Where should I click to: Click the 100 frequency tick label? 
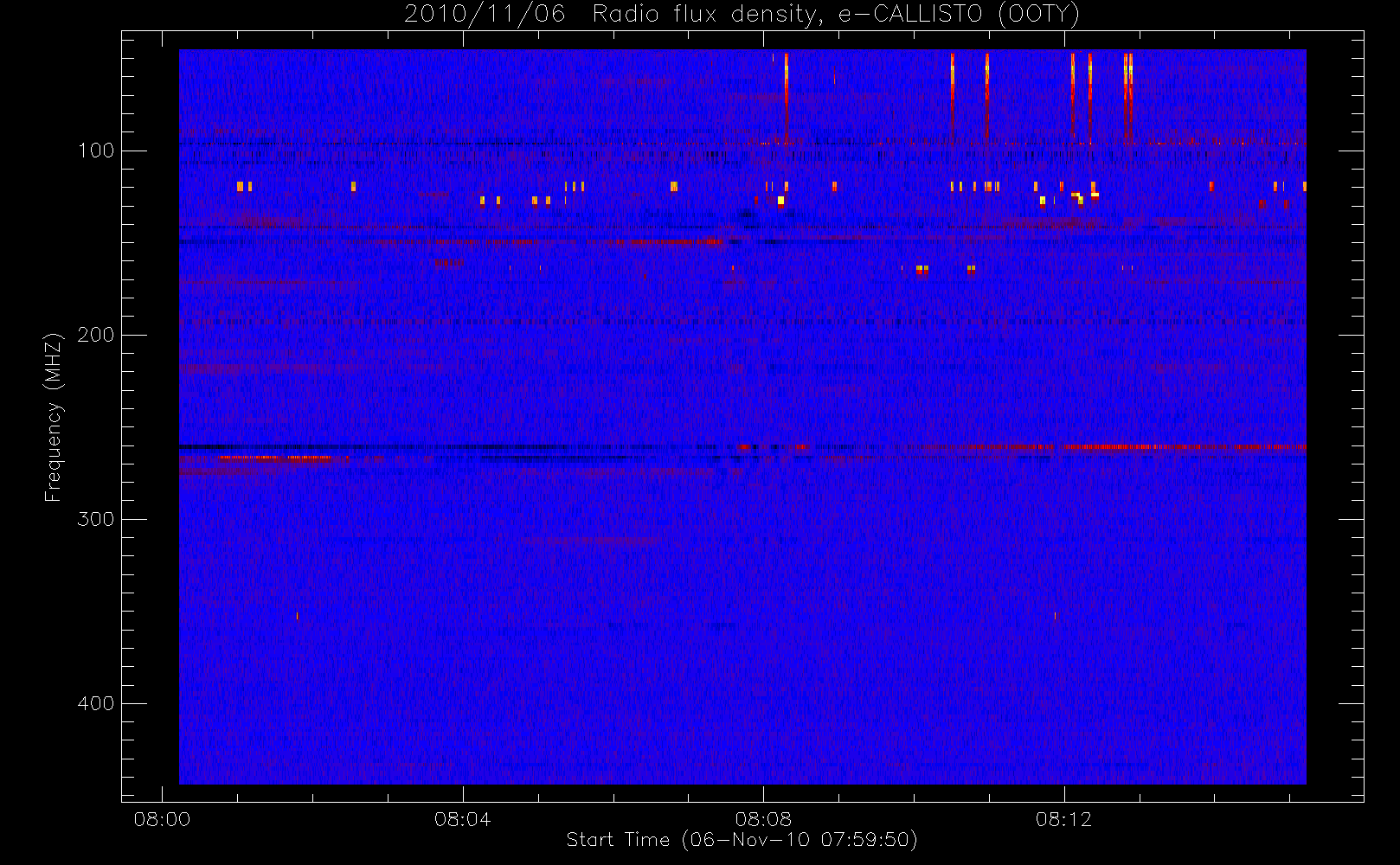click(x=96, y=151)
